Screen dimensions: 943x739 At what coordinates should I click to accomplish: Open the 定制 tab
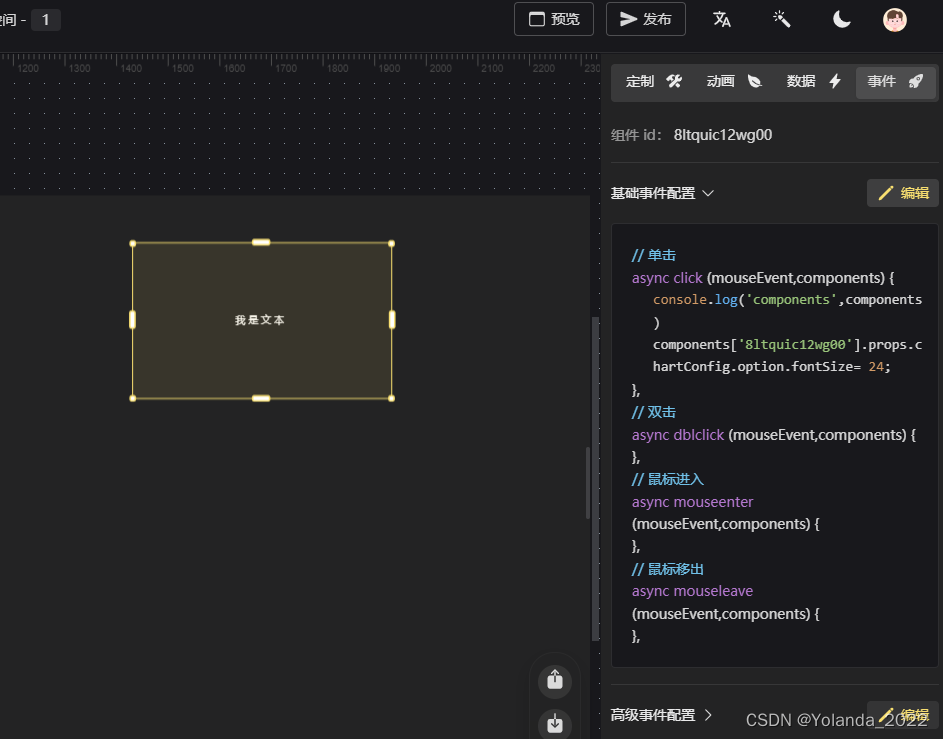pos(639,81)
